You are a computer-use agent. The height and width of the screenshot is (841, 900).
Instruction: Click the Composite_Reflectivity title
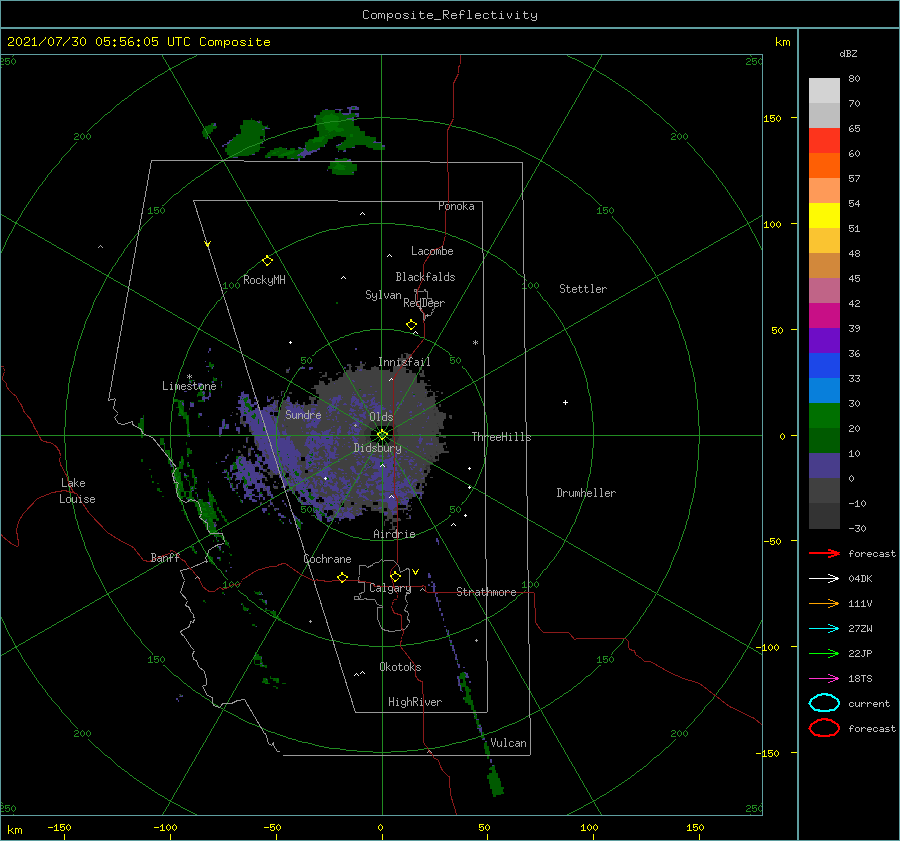pyautogui.click(x=450, y=15)
